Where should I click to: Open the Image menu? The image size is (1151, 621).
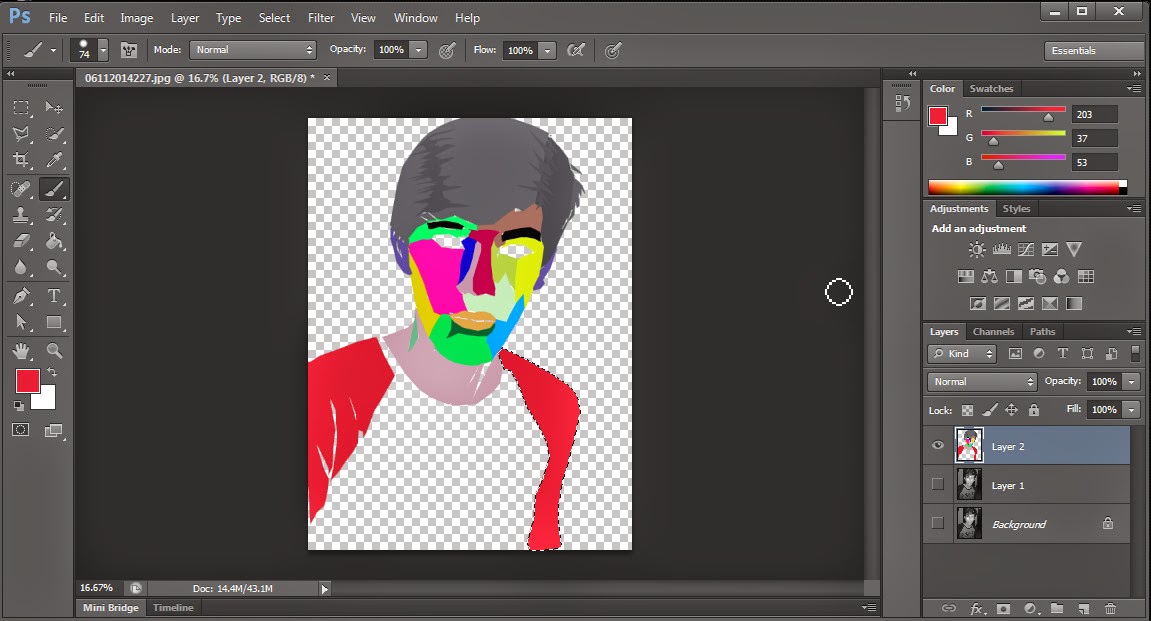click(x=137, y=18)
